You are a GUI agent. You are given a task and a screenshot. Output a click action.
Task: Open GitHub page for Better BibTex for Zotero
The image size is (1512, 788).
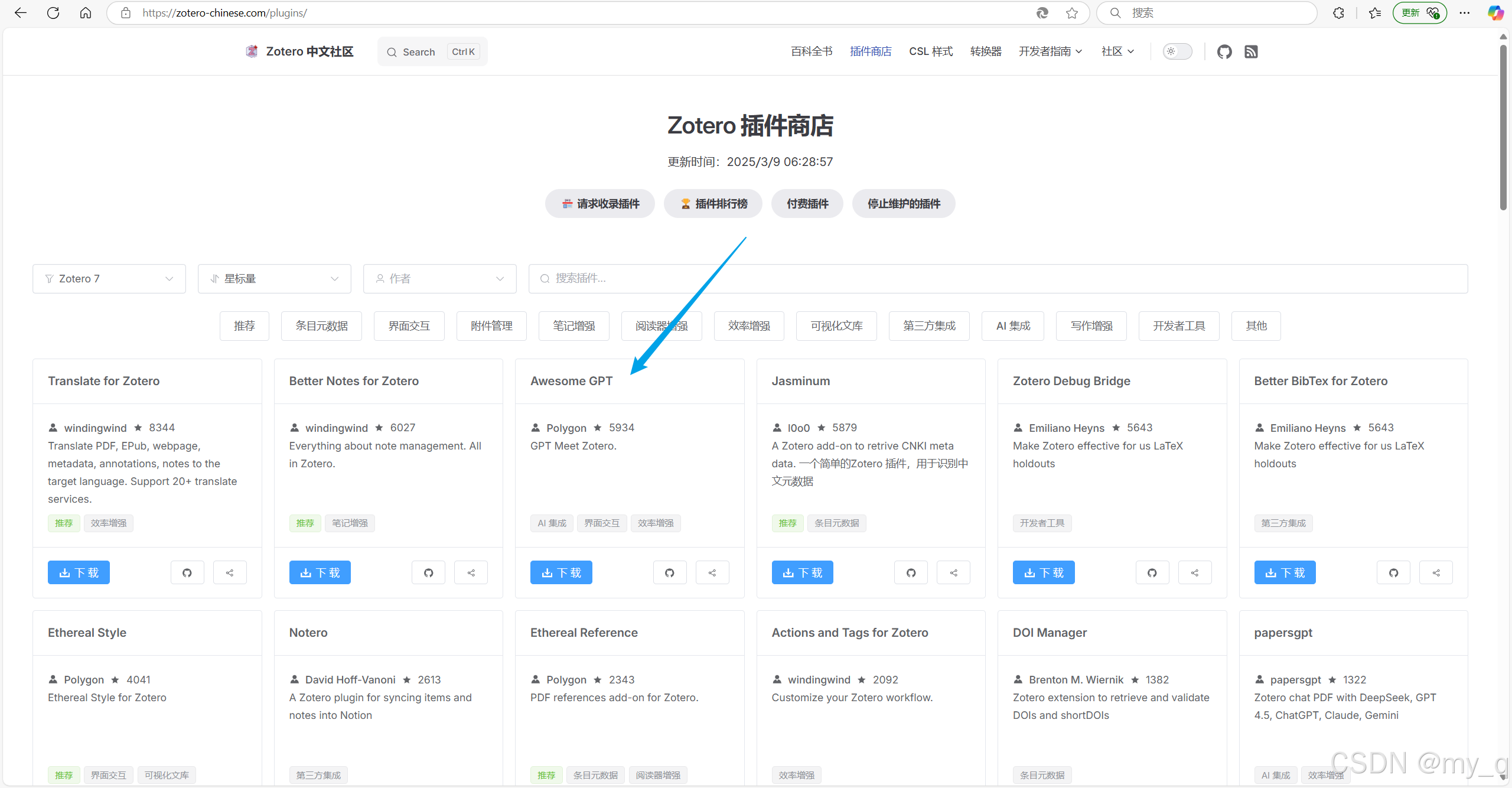point(1393,572)
